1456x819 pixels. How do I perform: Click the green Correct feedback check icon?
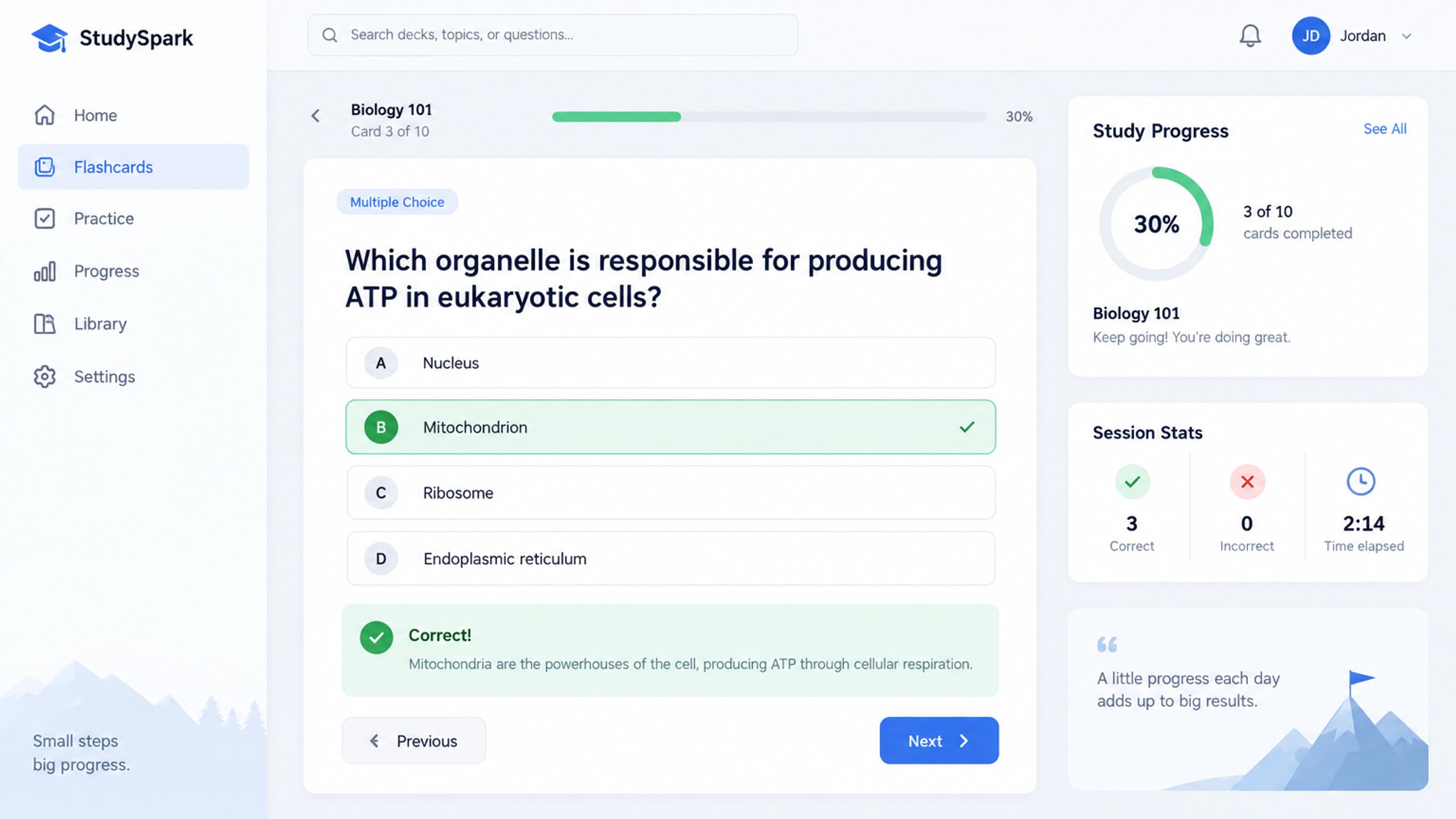(x=377, y=638)
